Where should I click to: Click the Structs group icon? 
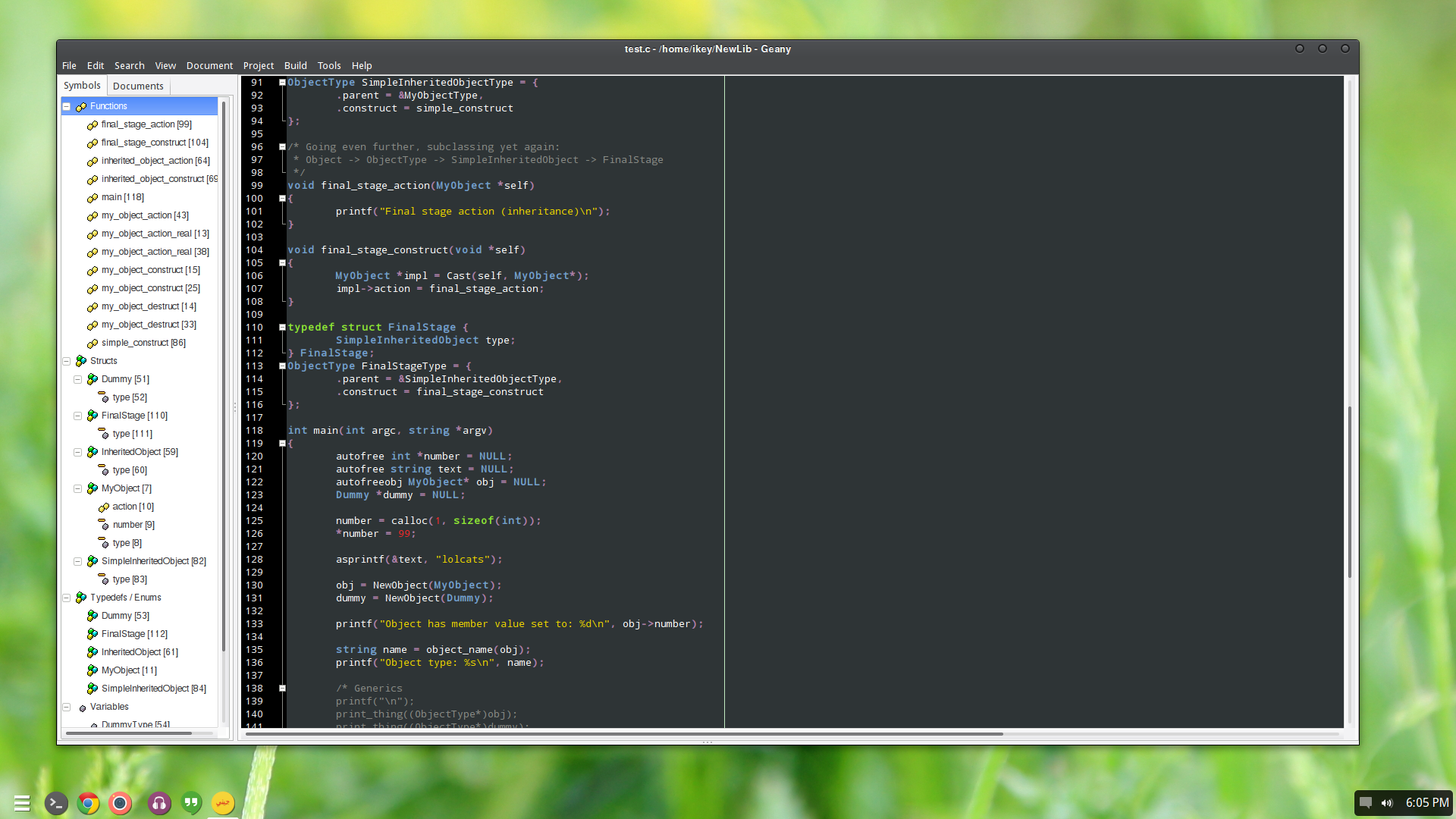click(81, 361)
